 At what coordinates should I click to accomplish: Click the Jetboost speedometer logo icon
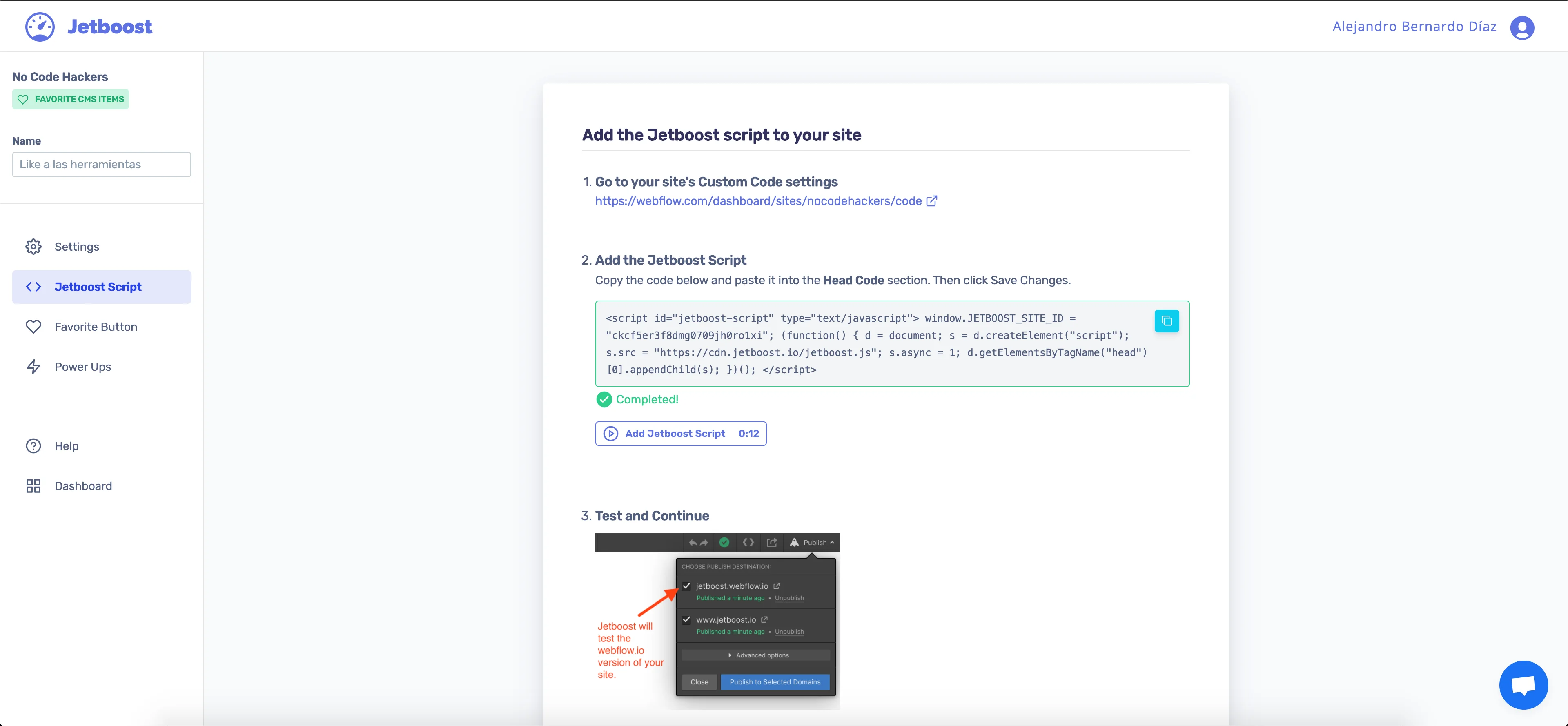pos(40,27)
